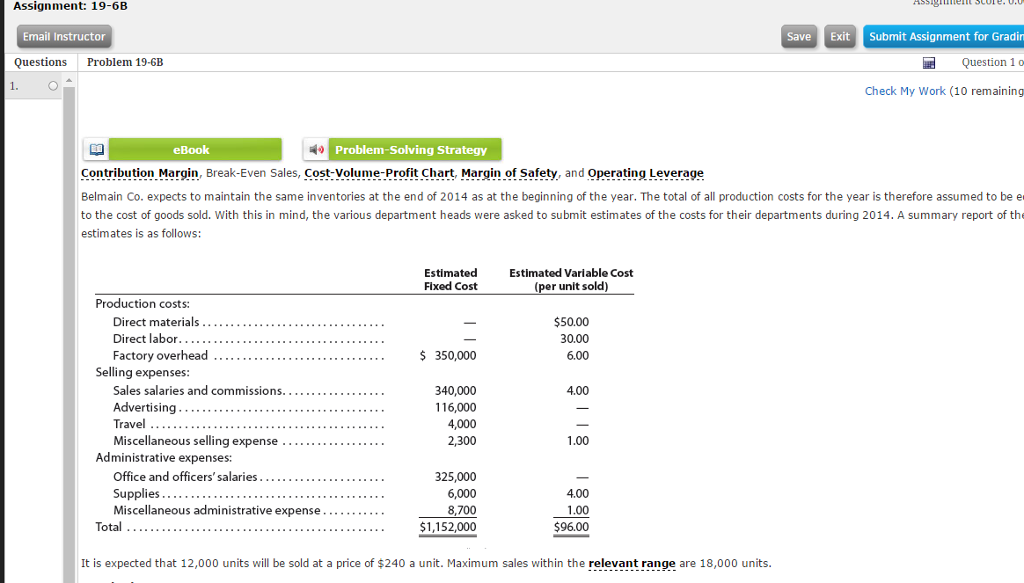The width and height of the screenshot is (1024, 583).
Task: Select question number 1 in list
Action: [x=14, y=87]
